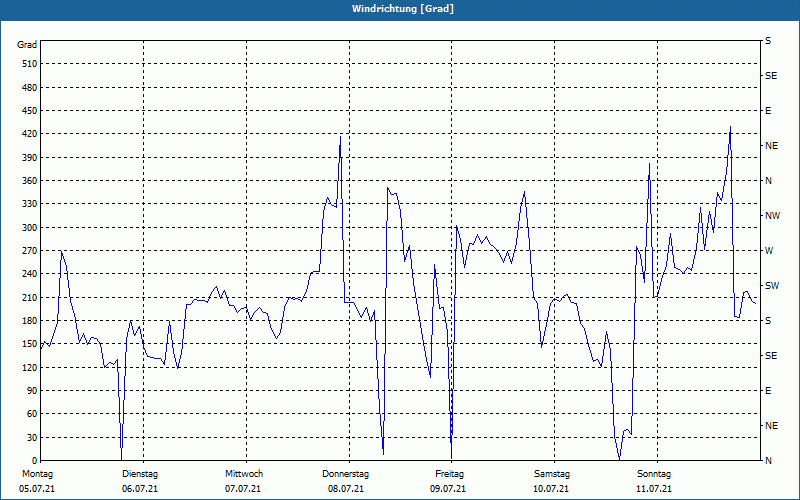
Task: Click the 270 y-axis value
Action: pos(30,251)
